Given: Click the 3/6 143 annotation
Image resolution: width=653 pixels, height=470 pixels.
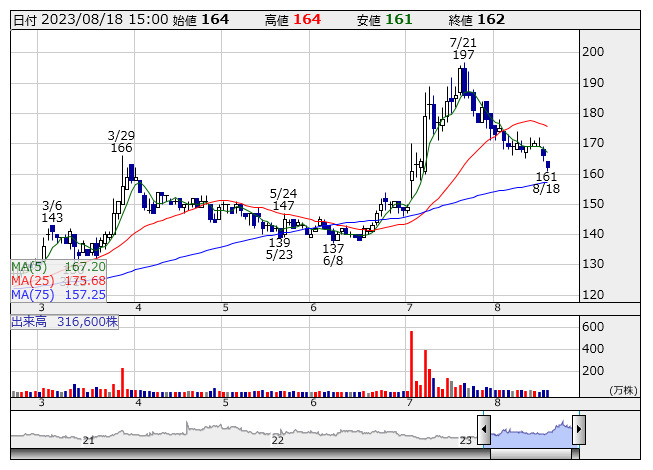Looking at the screenshot, I should 52,211.
